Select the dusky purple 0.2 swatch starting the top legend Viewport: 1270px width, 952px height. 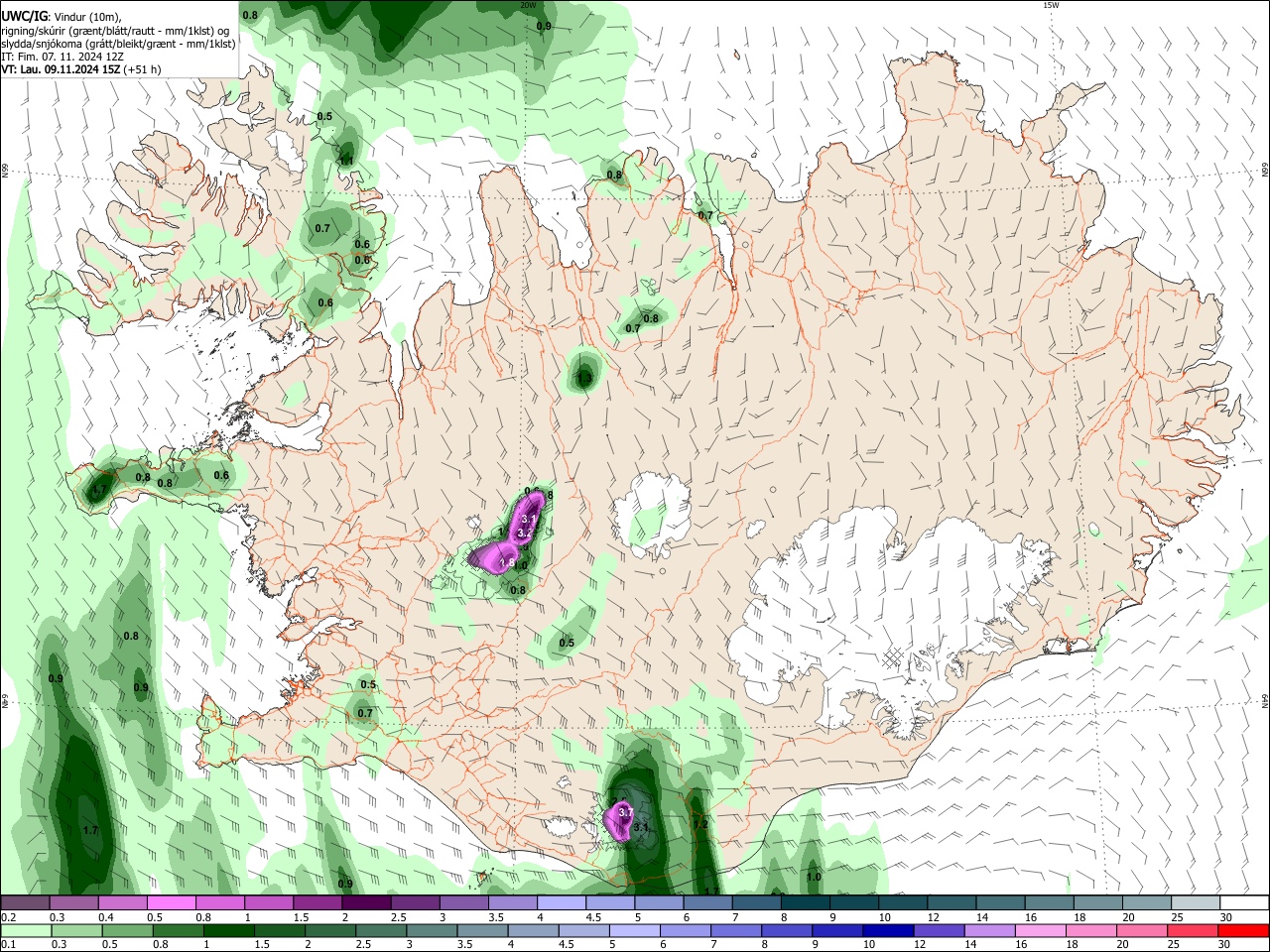coord(25,902)
